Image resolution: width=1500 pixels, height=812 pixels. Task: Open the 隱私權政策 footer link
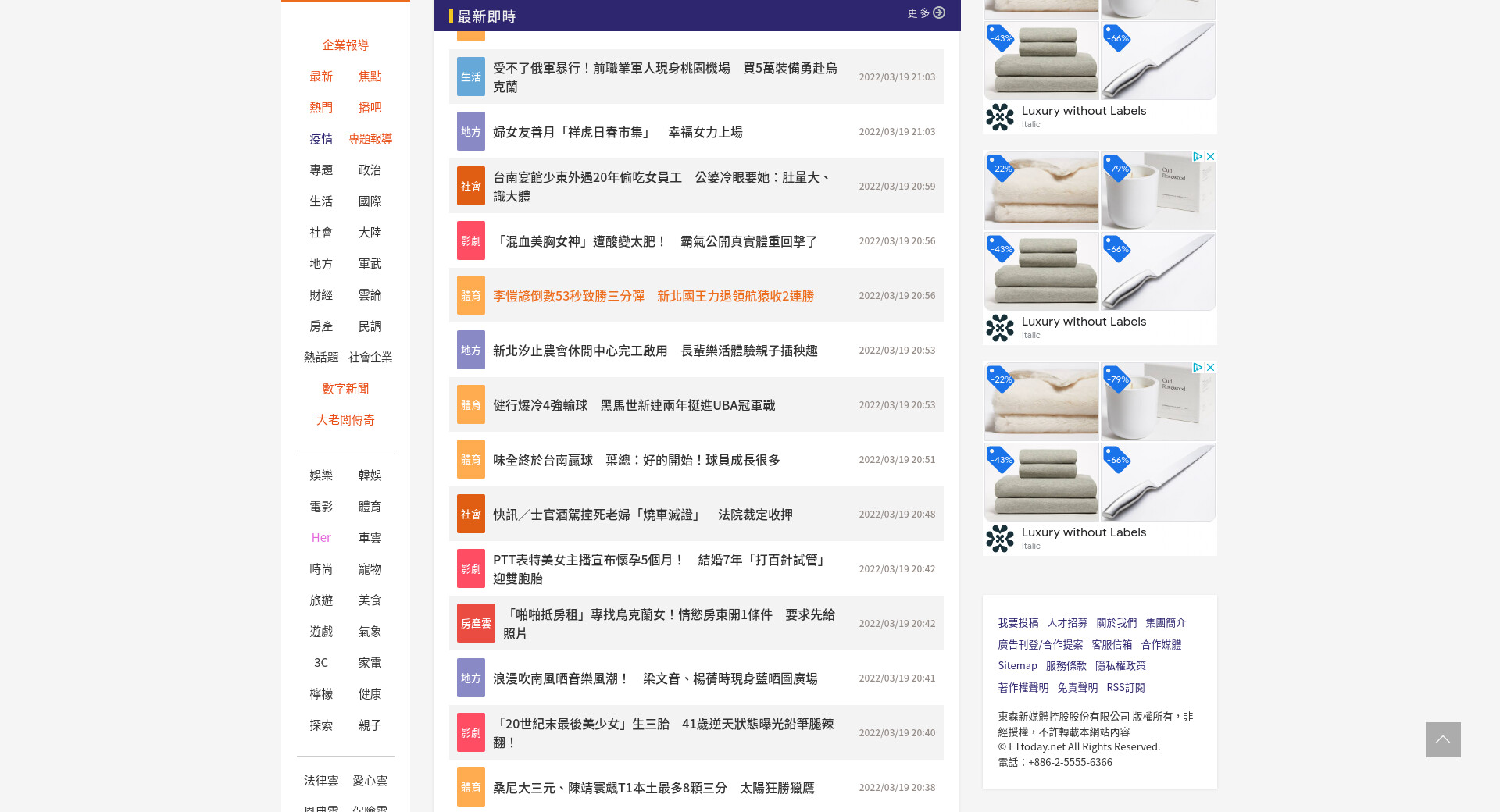(1120, 666)
